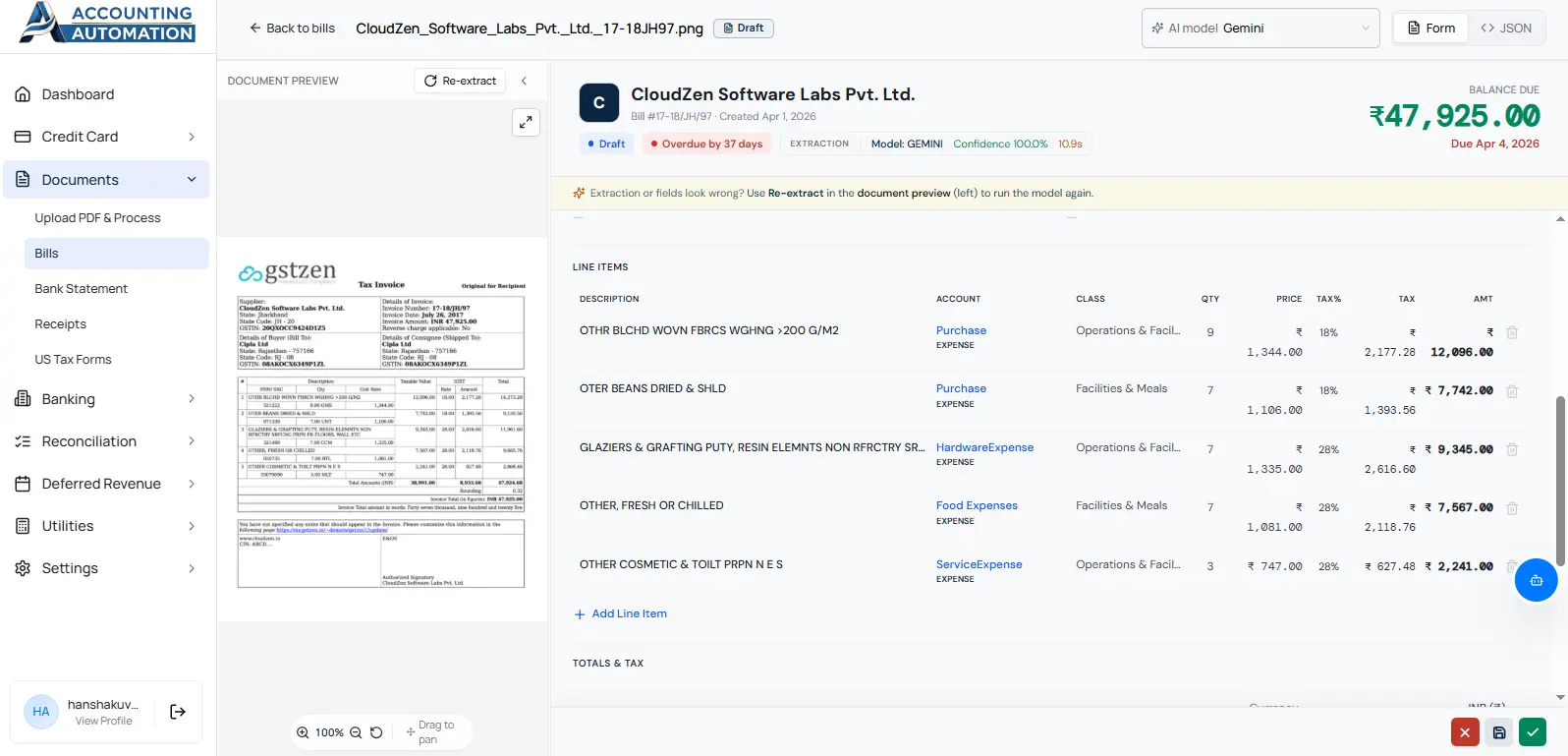
Task: Zoom in on the document preview
Action: pyautogui.click(x=303, y=732)
